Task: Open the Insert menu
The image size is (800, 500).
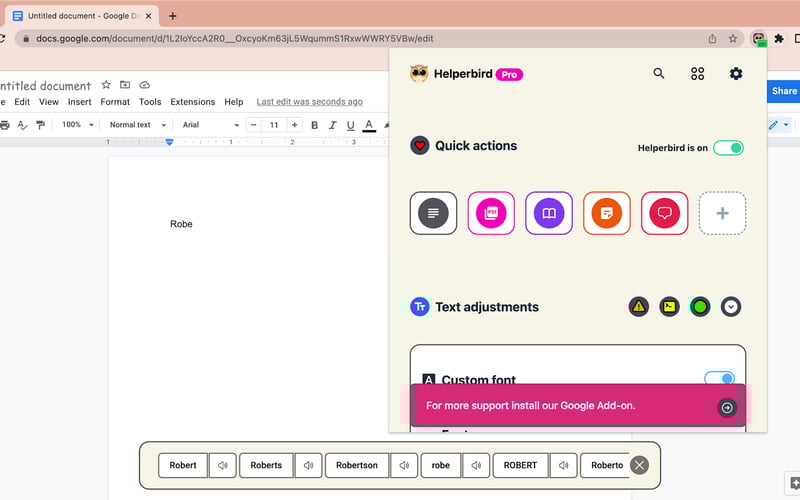Action: pos(80,102)
